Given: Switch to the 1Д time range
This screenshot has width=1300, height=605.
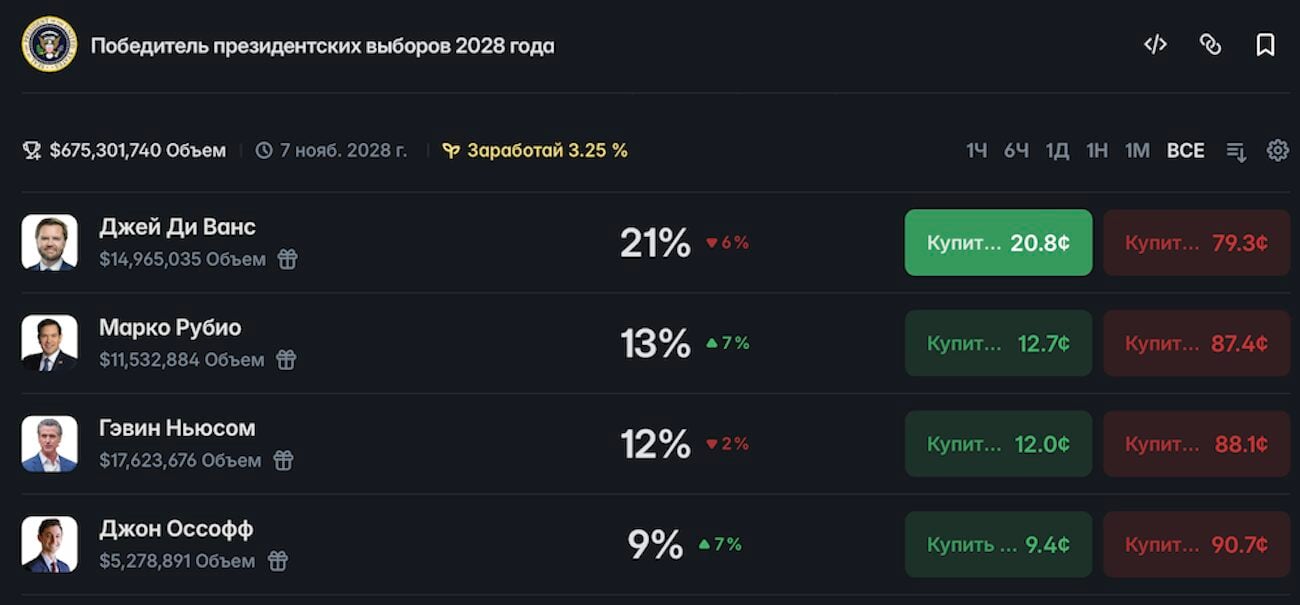Looking at the screenshot, I should 1057,151.
